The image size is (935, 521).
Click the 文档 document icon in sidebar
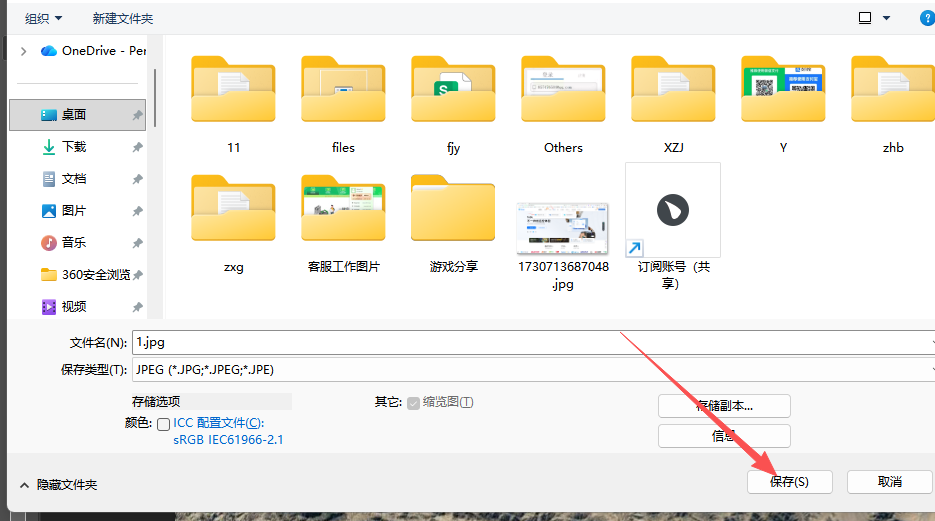[x=49, y=179]
